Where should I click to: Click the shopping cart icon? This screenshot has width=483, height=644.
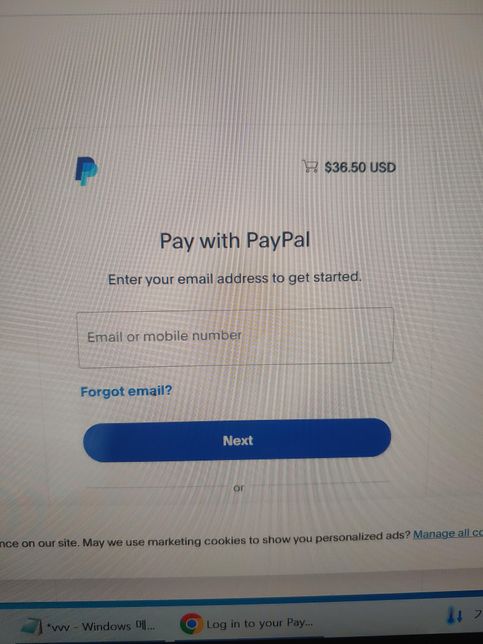pos(310,166)
